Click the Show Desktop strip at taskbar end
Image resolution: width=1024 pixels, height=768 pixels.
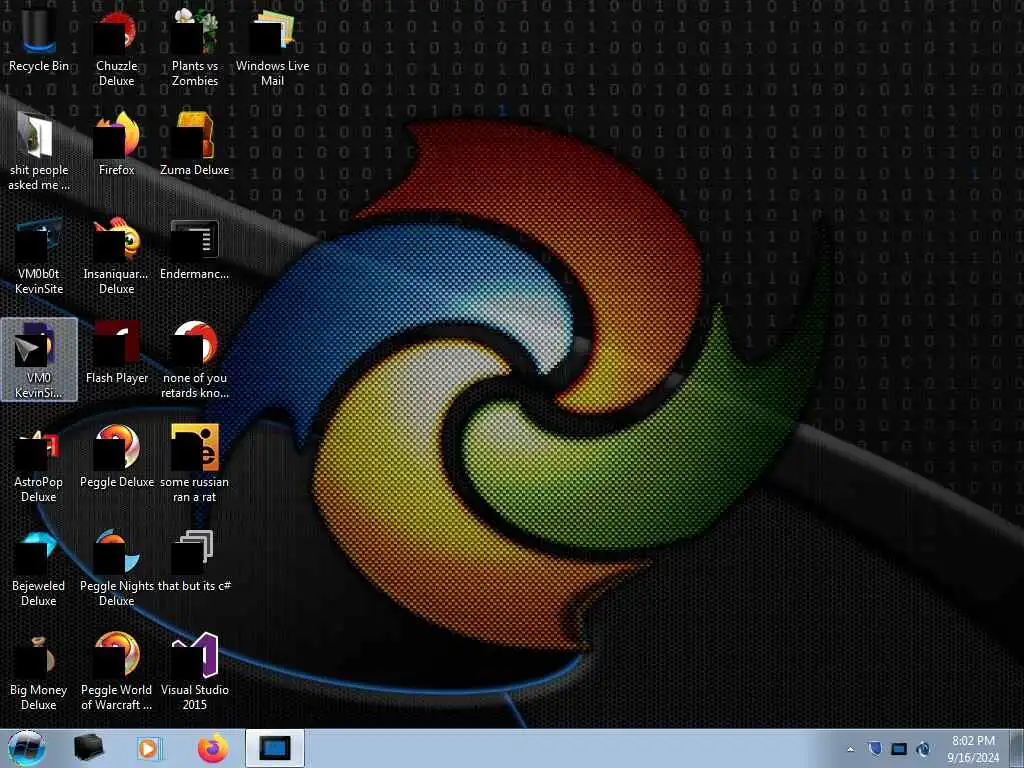[1016, 748]
